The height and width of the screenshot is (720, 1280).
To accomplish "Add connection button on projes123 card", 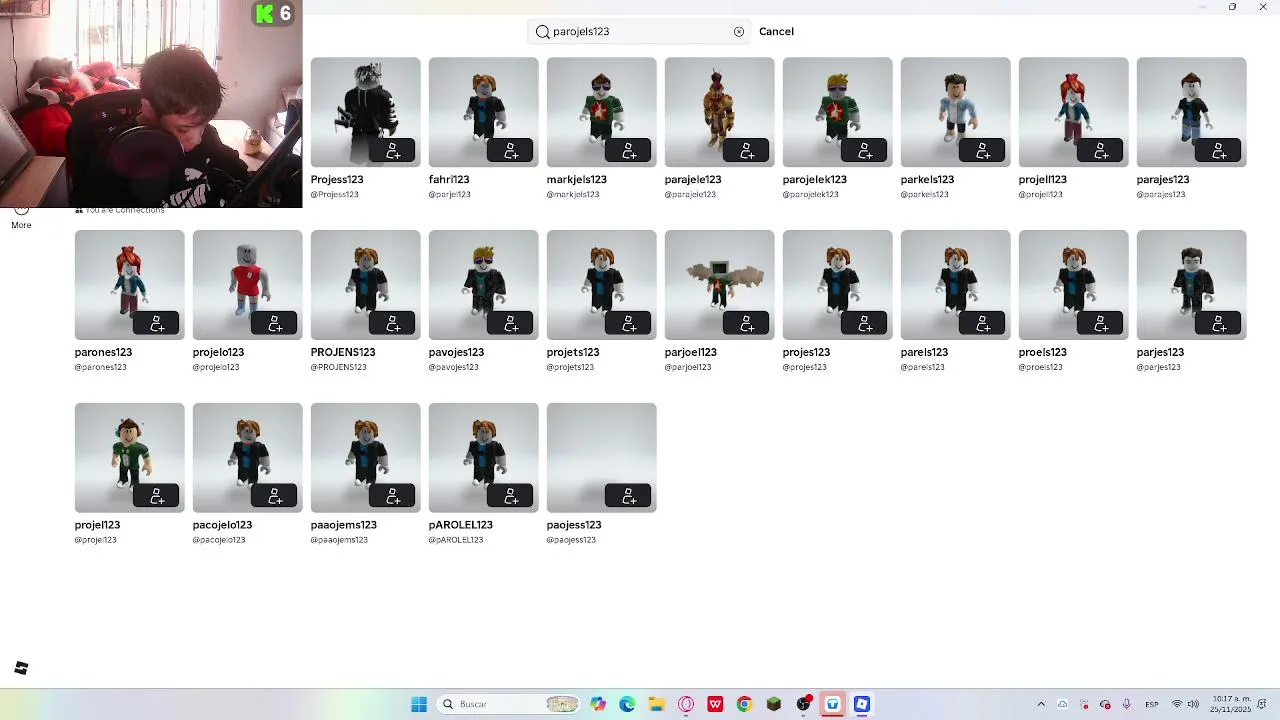I will (865, 324).
